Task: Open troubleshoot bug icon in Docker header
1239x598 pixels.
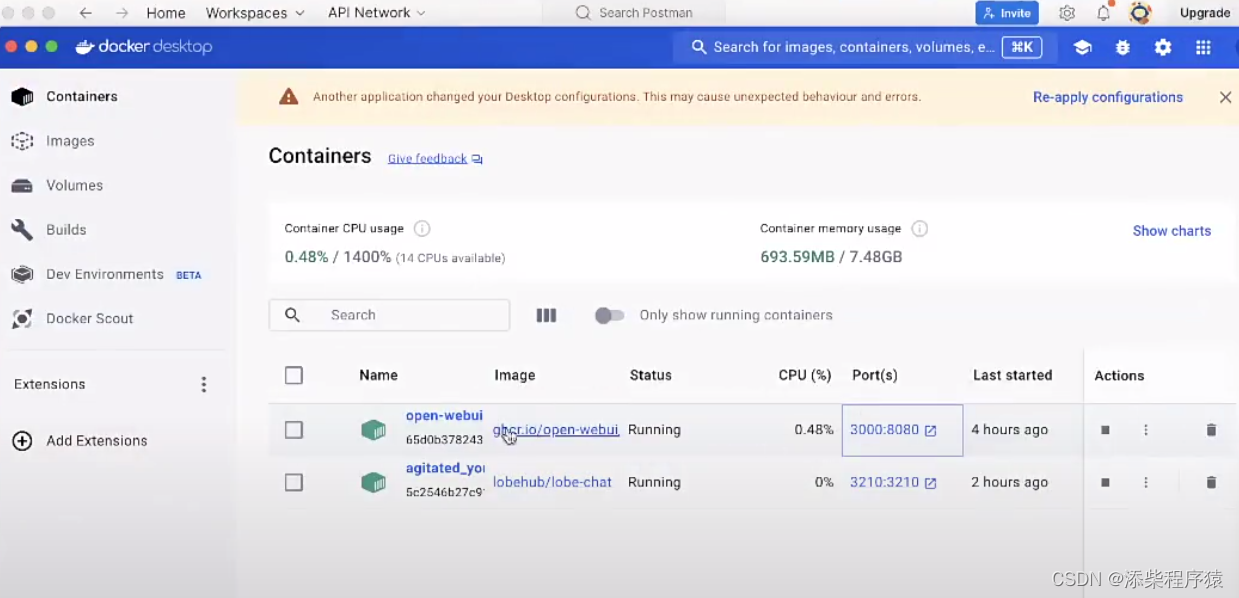Action: point(1123,47)
